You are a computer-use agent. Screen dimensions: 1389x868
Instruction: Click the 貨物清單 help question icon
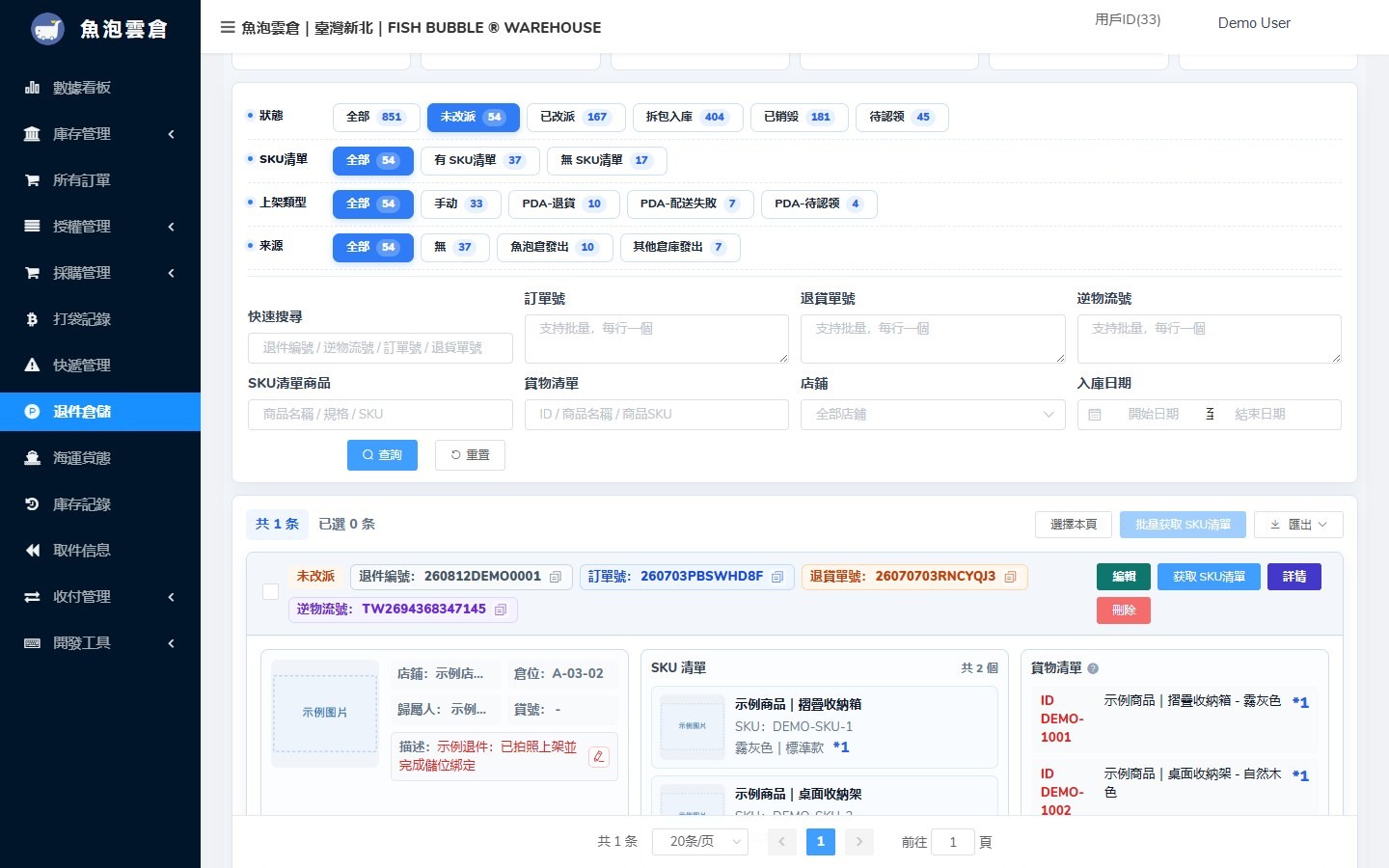click(1093, 668)
